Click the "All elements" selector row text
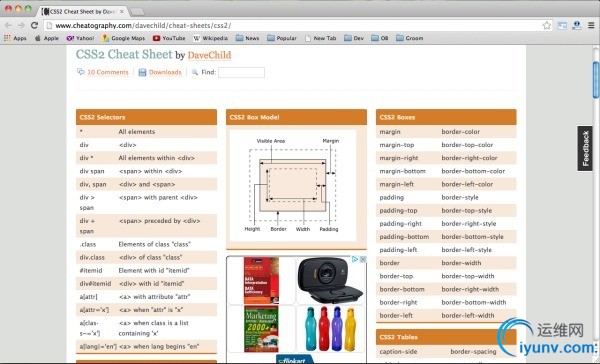600x364 pixels. coord(137,132)
